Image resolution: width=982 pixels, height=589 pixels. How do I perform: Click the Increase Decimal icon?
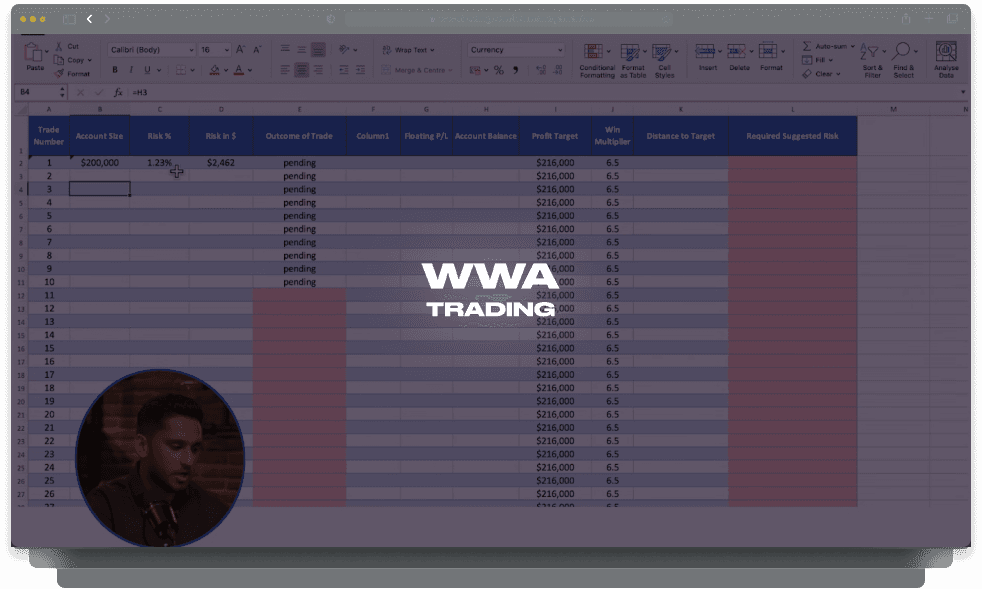(541, 70)
